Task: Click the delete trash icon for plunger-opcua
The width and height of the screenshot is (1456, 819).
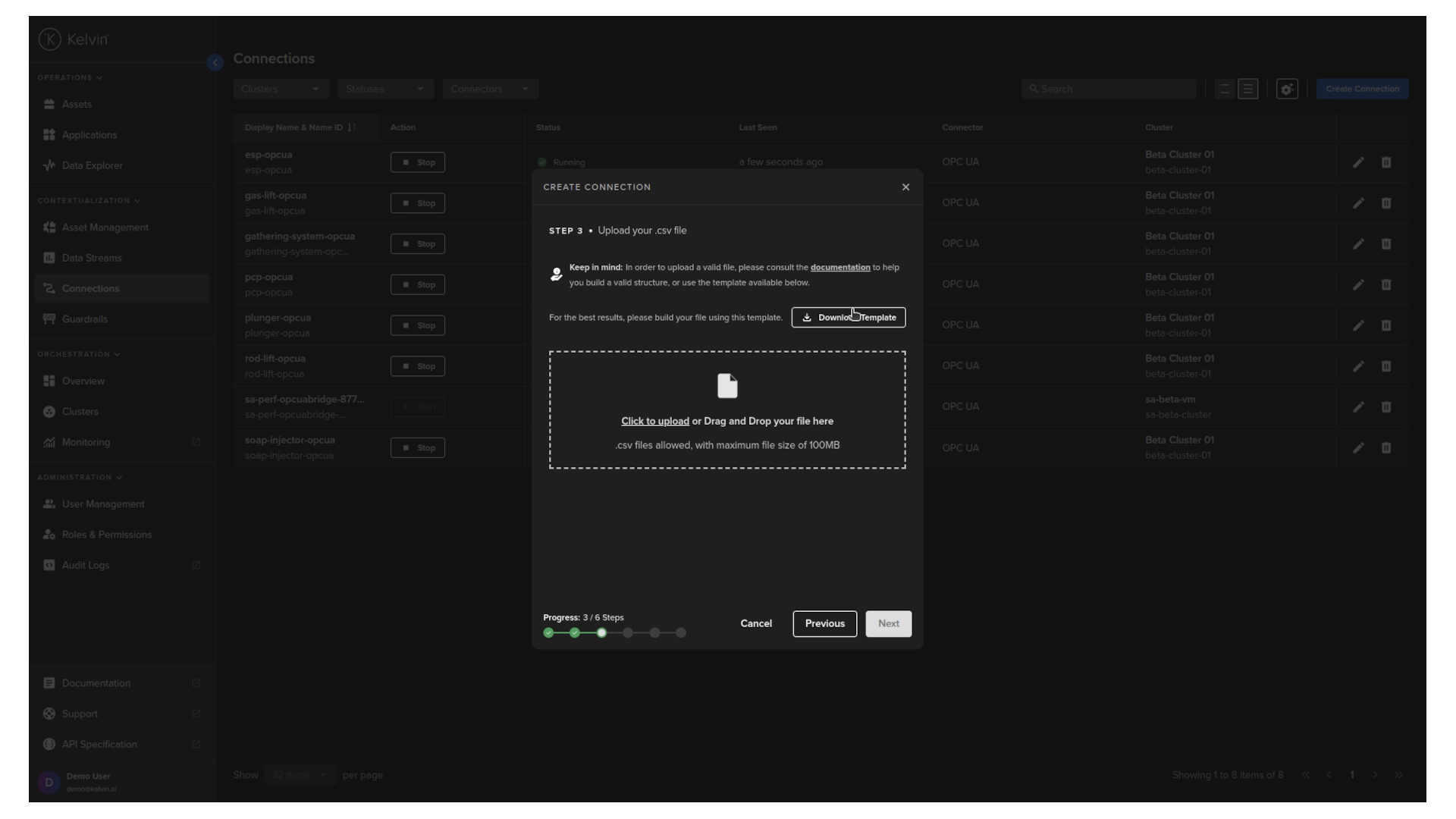Action: pos(1386,325)
